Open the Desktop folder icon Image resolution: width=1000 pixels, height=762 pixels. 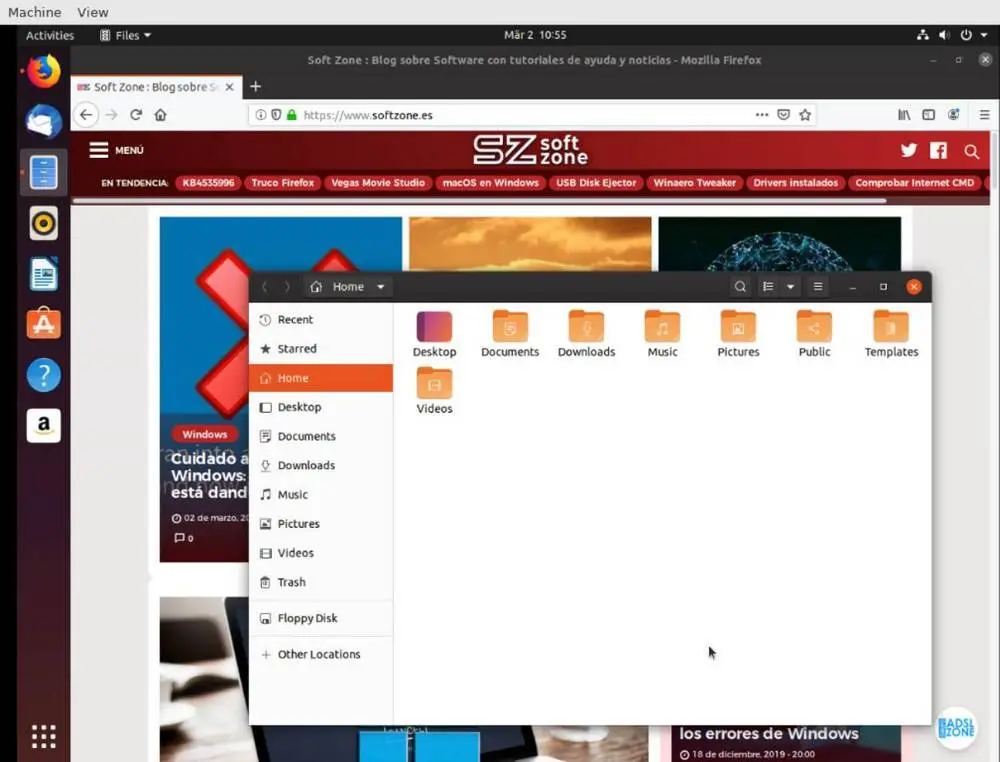click(x=434, y=334)
